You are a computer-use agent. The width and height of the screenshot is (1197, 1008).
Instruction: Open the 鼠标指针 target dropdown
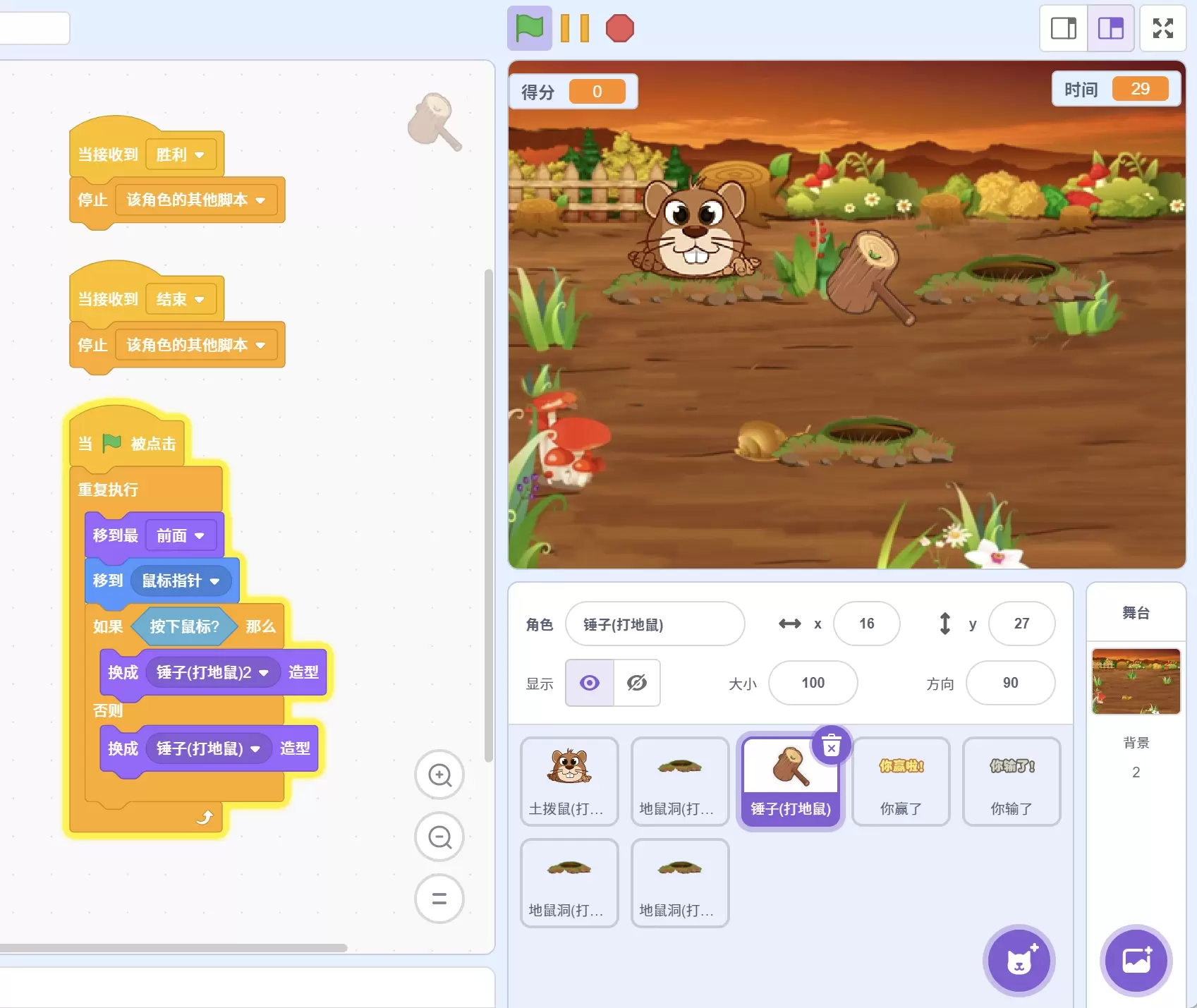[x=181, y=581]
